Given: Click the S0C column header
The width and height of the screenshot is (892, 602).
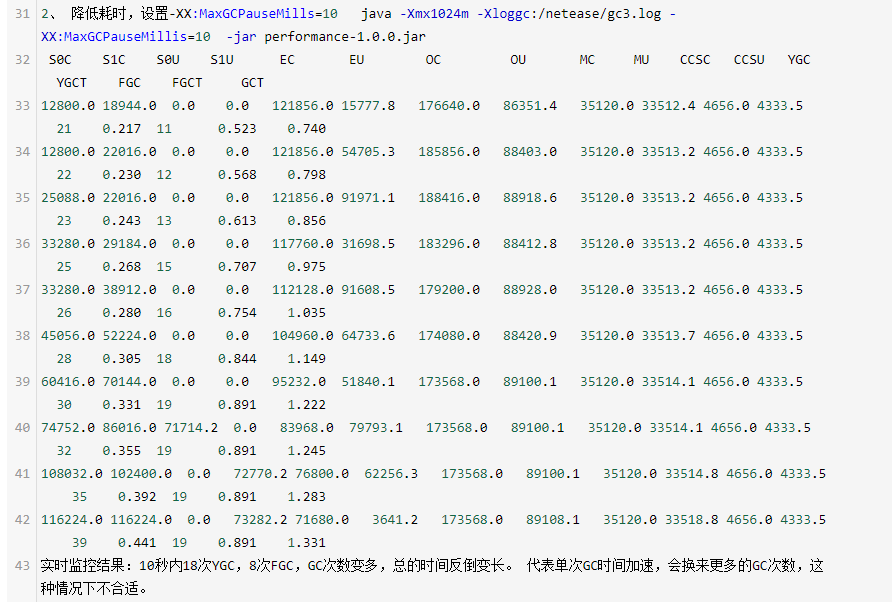Looking at the screenshot, I should pos(60,60).
